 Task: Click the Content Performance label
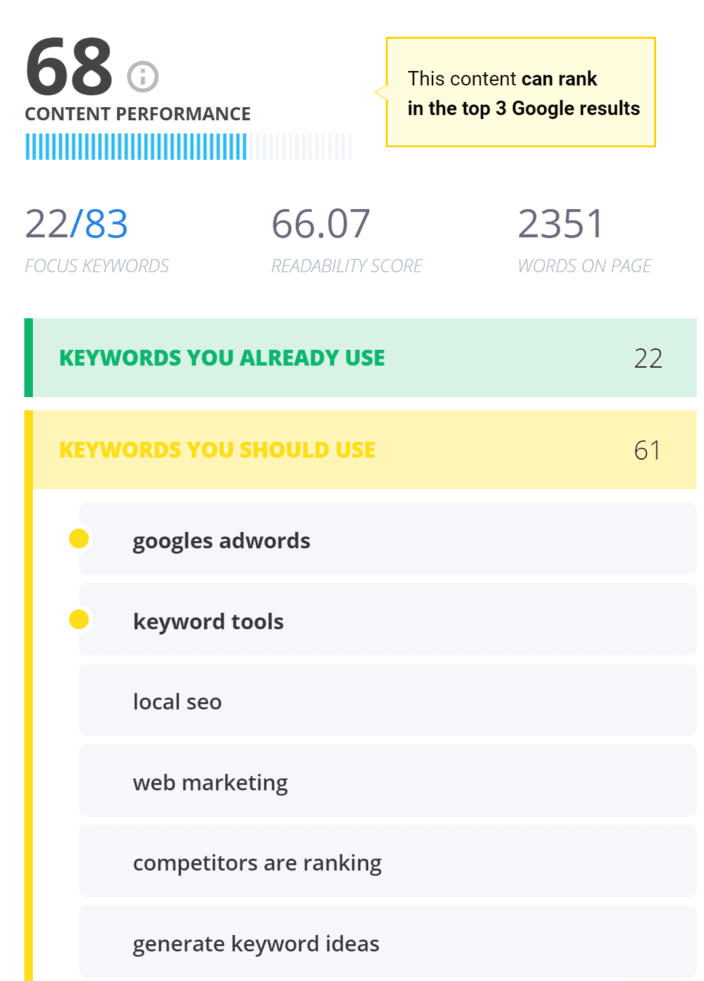(138, 114)
